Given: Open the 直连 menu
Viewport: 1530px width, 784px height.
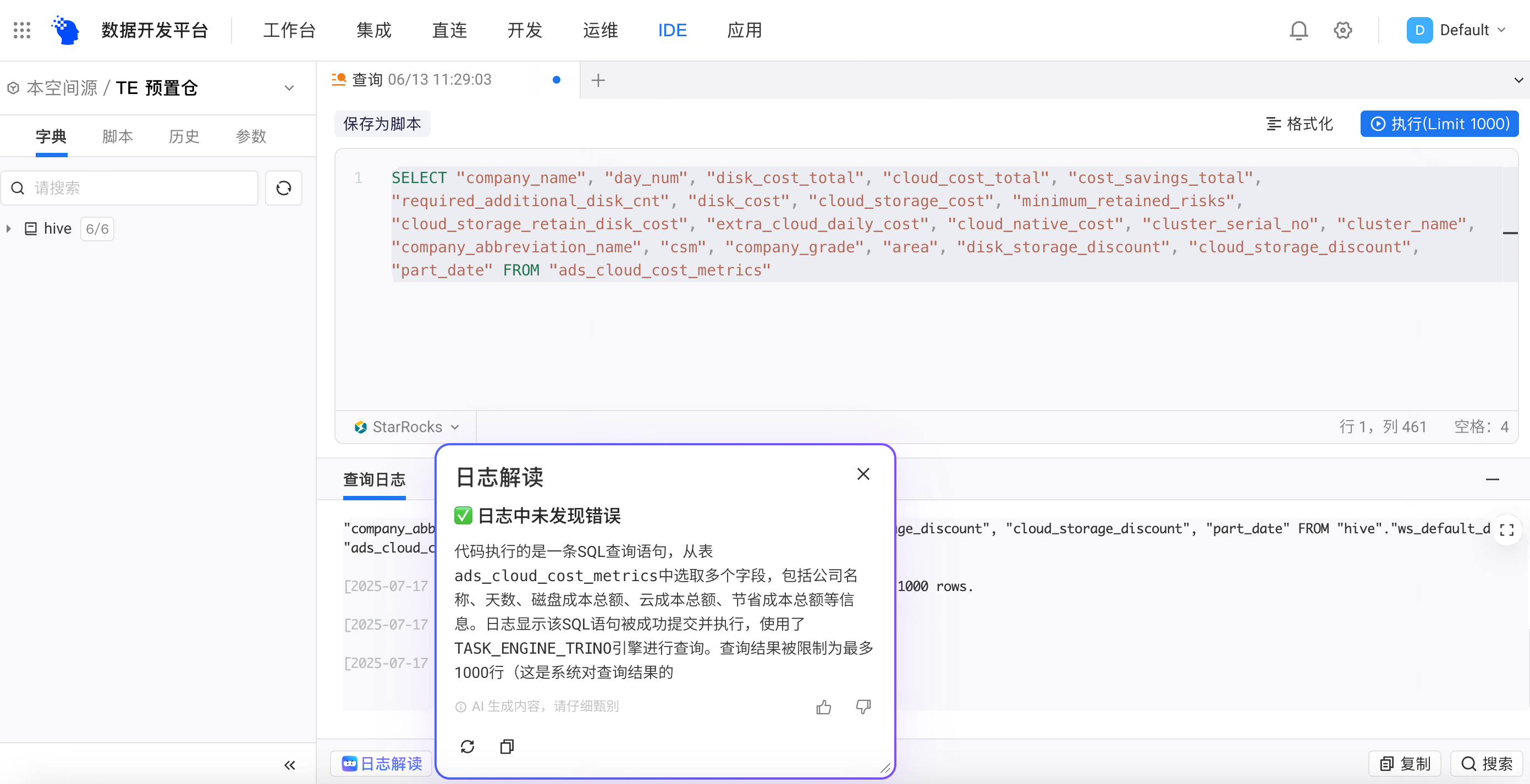Looking at the screenshot, I should pos(449,30).
